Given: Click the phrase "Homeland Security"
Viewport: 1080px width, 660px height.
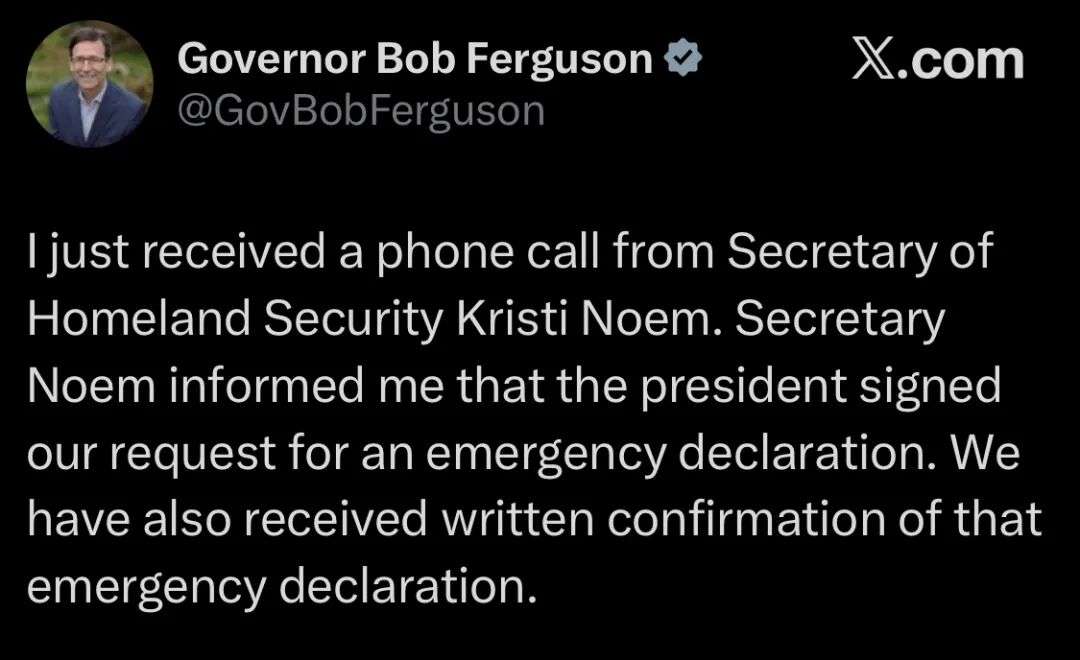Looking at the screenshot, I should click(x=234, y=320).
